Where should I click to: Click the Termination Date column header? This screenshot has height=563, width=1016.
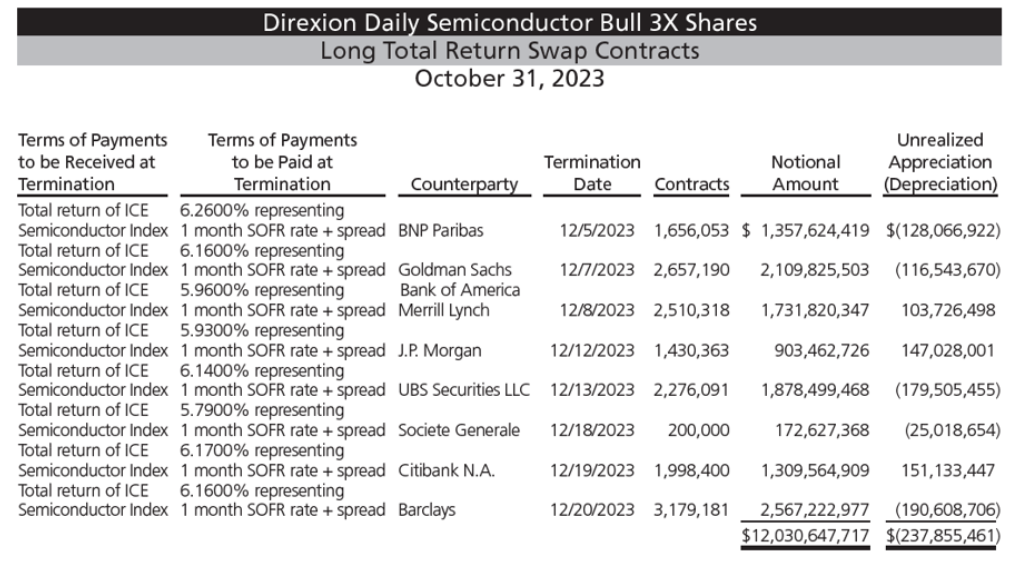(592, 173)
